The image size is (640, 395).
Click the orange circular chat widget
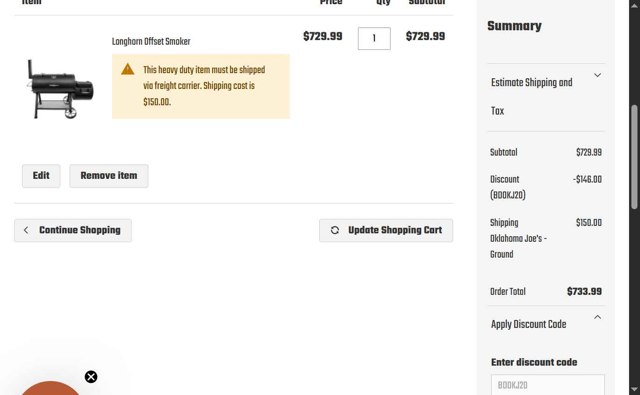coord(50,388)
